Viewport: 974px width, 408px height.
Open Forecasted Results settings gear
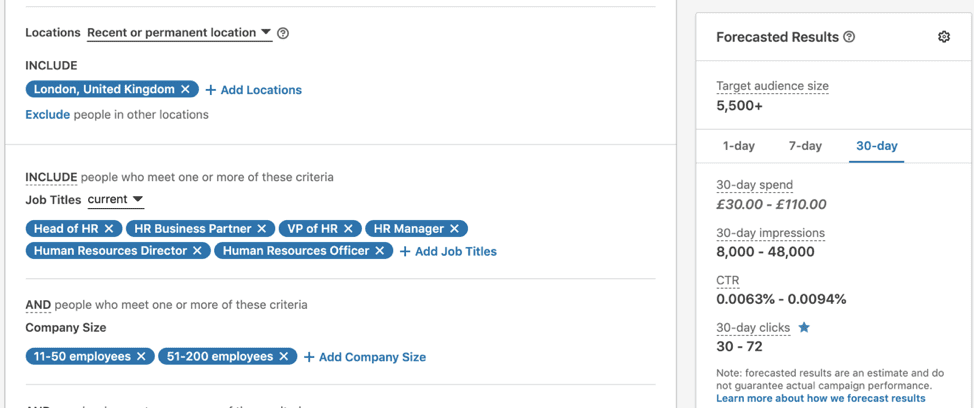[944, 37]
